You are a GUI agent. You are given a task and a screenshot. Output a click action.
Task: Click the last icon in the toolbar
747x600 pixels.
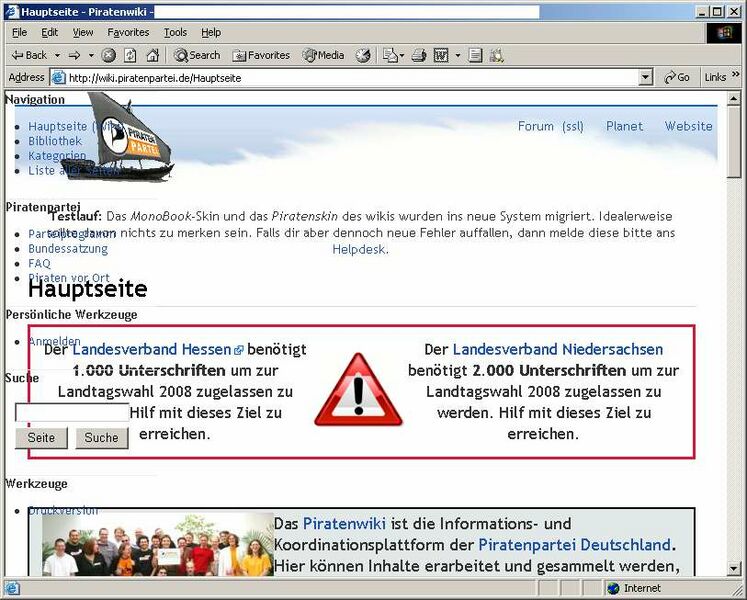(x=496, y=55)
